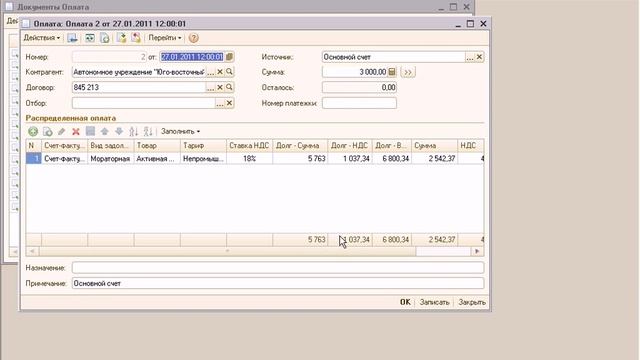Viewport: 640px width, 360px height.
Task: Click the Долг - Сумма column header
Action: pos(300,146)
